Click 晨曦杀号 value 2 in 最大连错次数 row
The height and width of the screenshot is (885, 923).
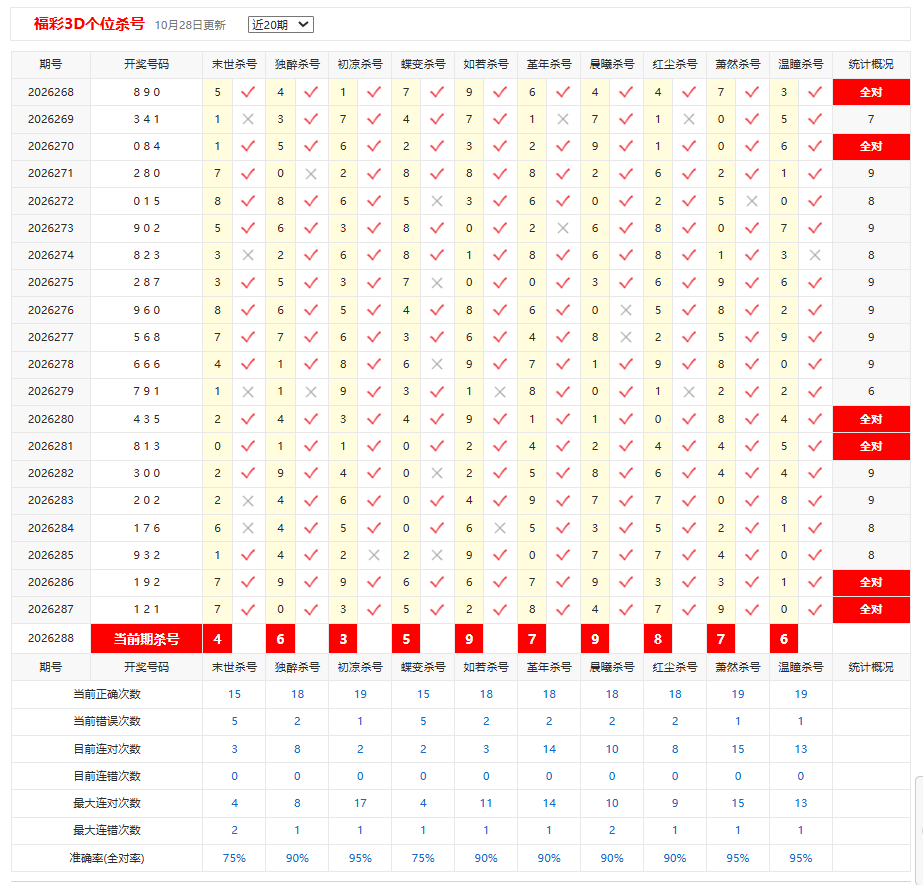tap(612, 830)
